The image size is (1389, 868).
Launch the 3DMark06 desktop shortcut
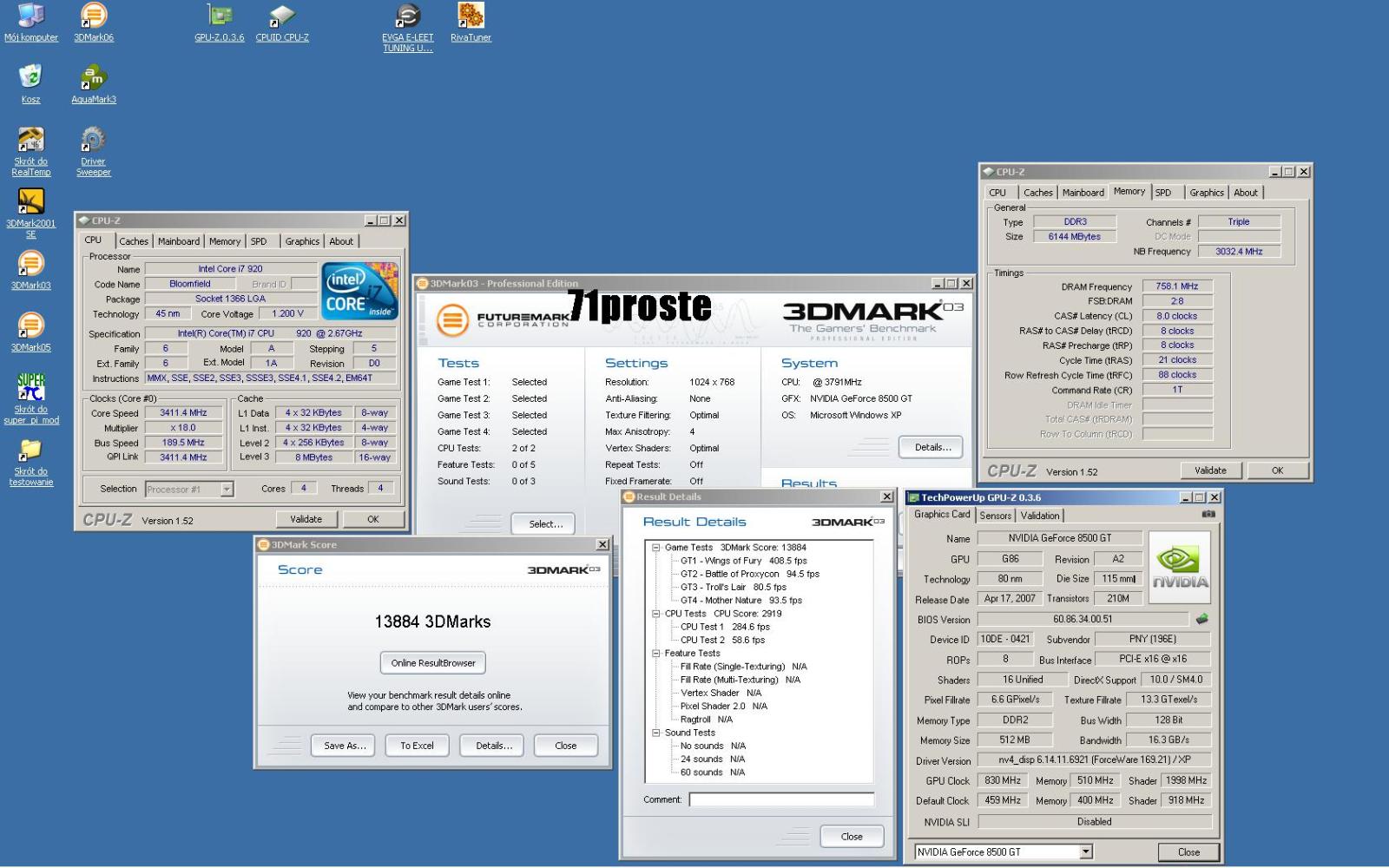pos(93,23)
